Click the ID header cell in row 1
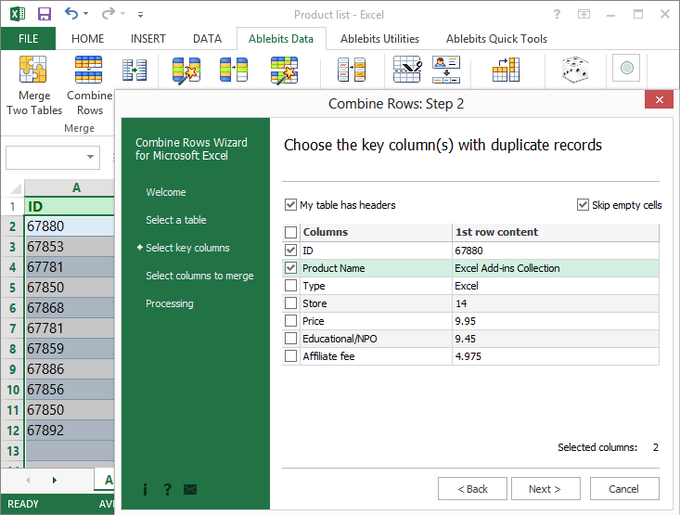The image size is (680, 515). tap(69, 206)
